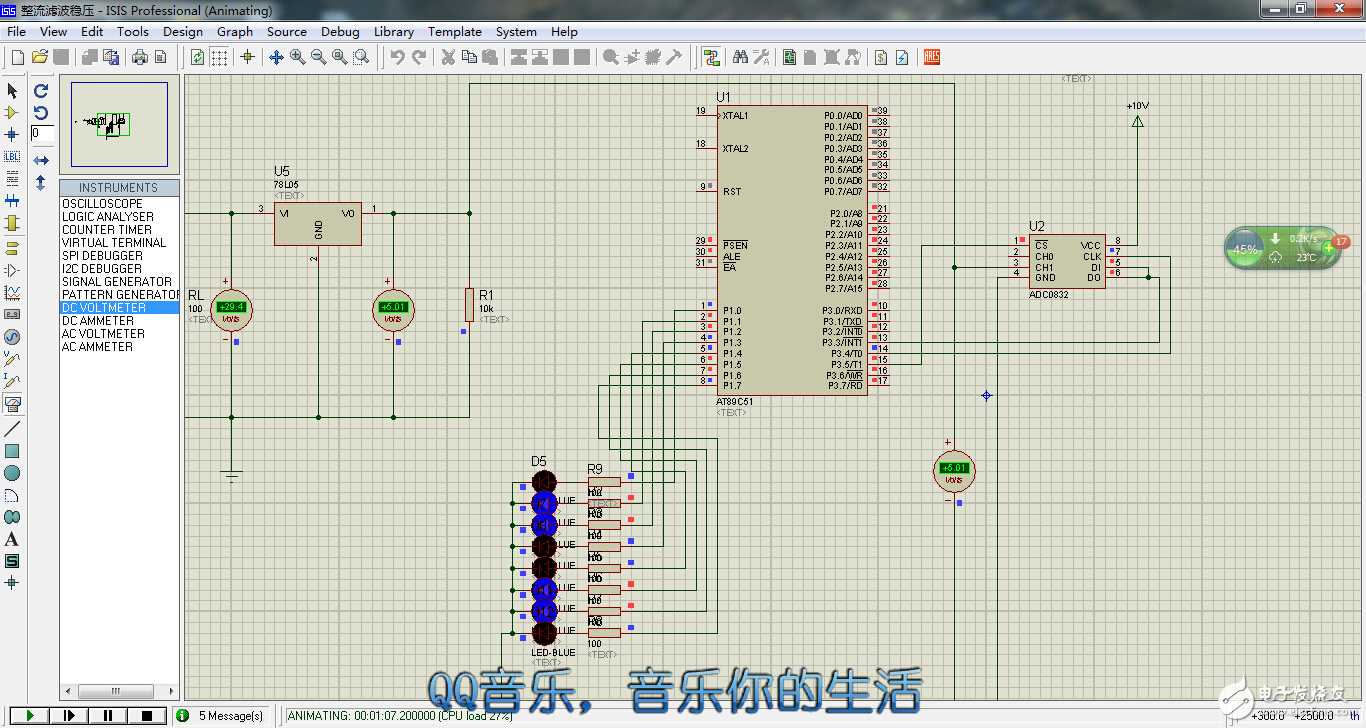Viewport: 1366px width, 728px height.
Task: Open the Design menu
Action: (182, 31)
